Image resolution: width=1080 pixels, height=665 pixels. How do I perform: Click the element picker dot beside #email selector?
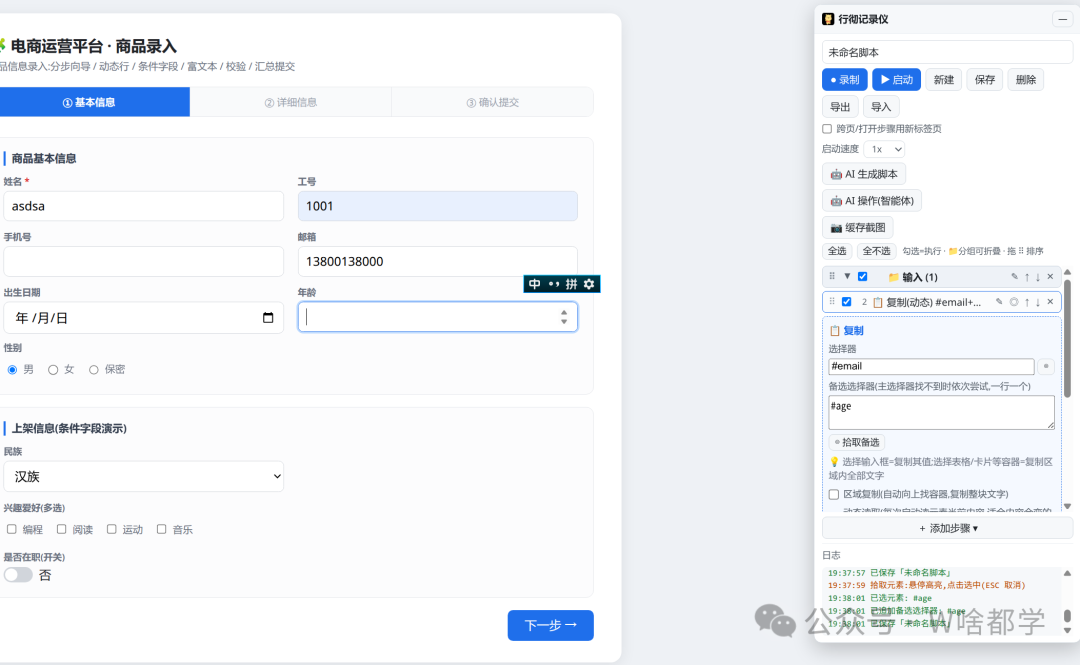(1046, 367)
